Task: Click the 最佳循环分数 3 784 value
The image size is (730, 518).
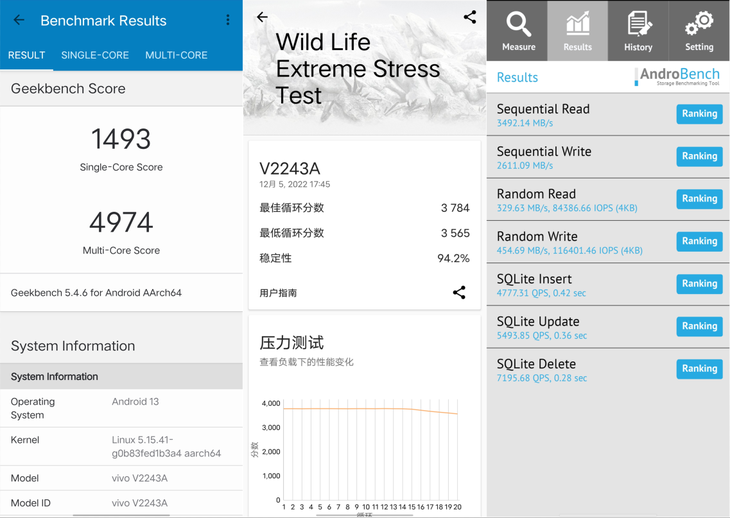Action: [x=455, y=208]
